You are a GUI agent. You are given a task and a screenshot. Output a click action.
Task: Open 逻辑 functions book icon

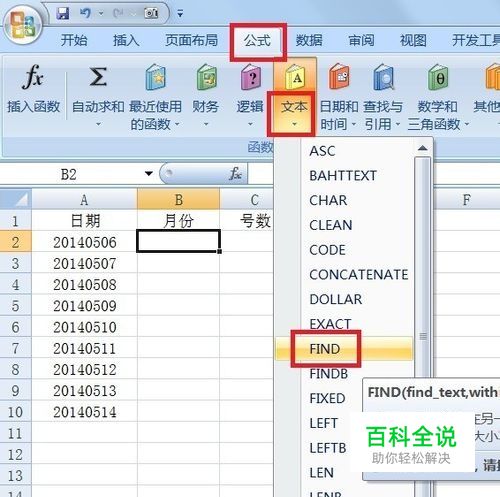click(x=251, y=77)
